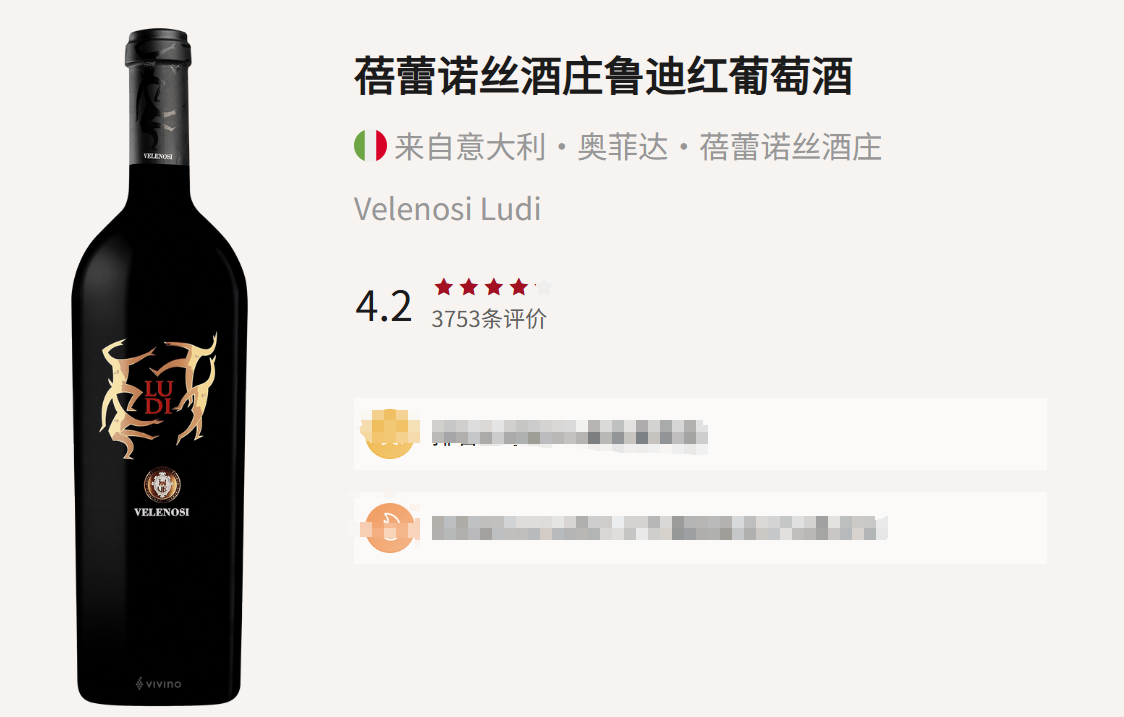Click the second red rating star

click(x=469, y=288)
